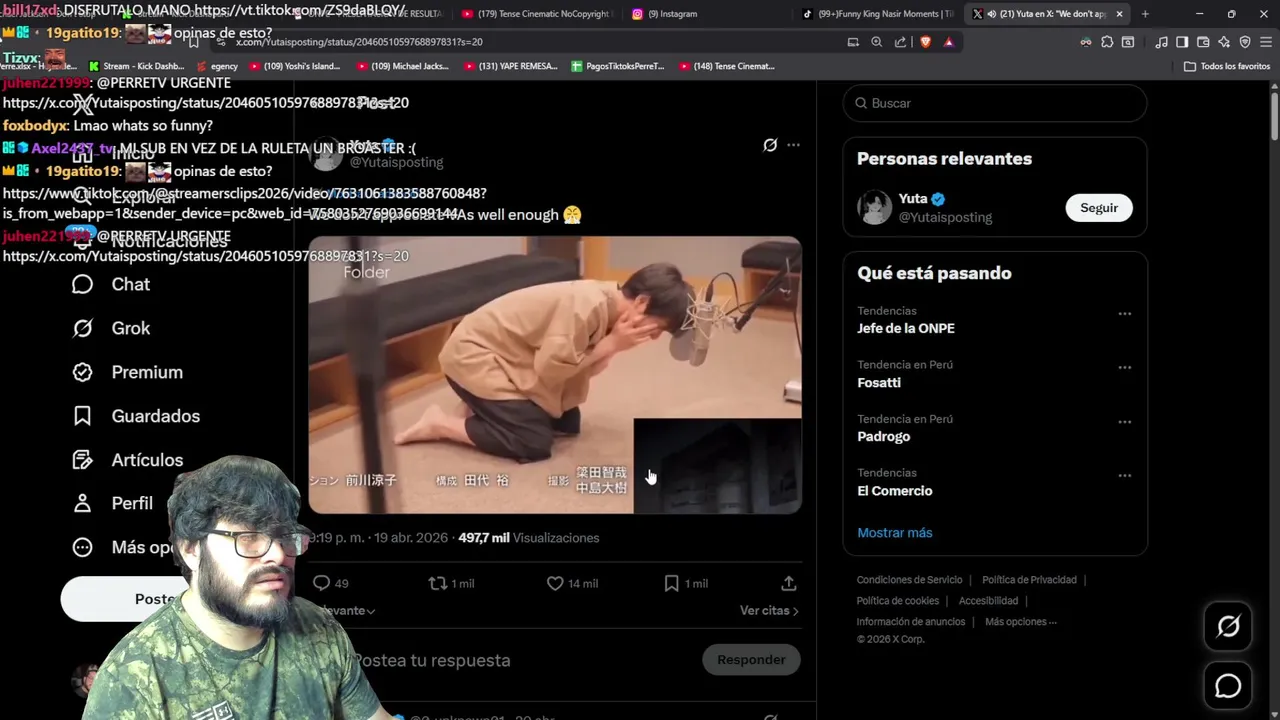Open the post's three-dot more menu

[x=793, y=145]
